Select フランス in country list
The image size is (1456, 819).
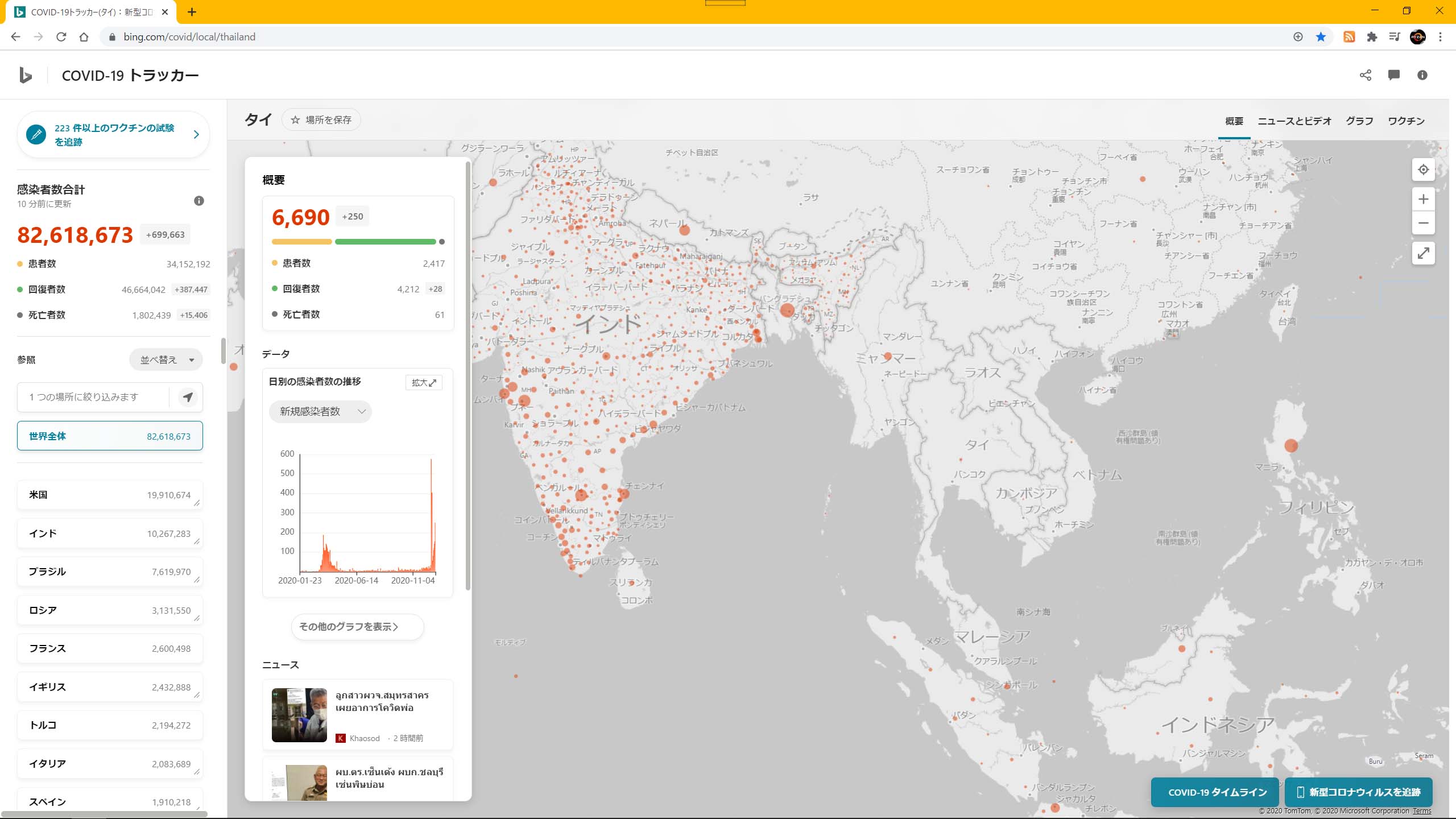click(110, 648)
